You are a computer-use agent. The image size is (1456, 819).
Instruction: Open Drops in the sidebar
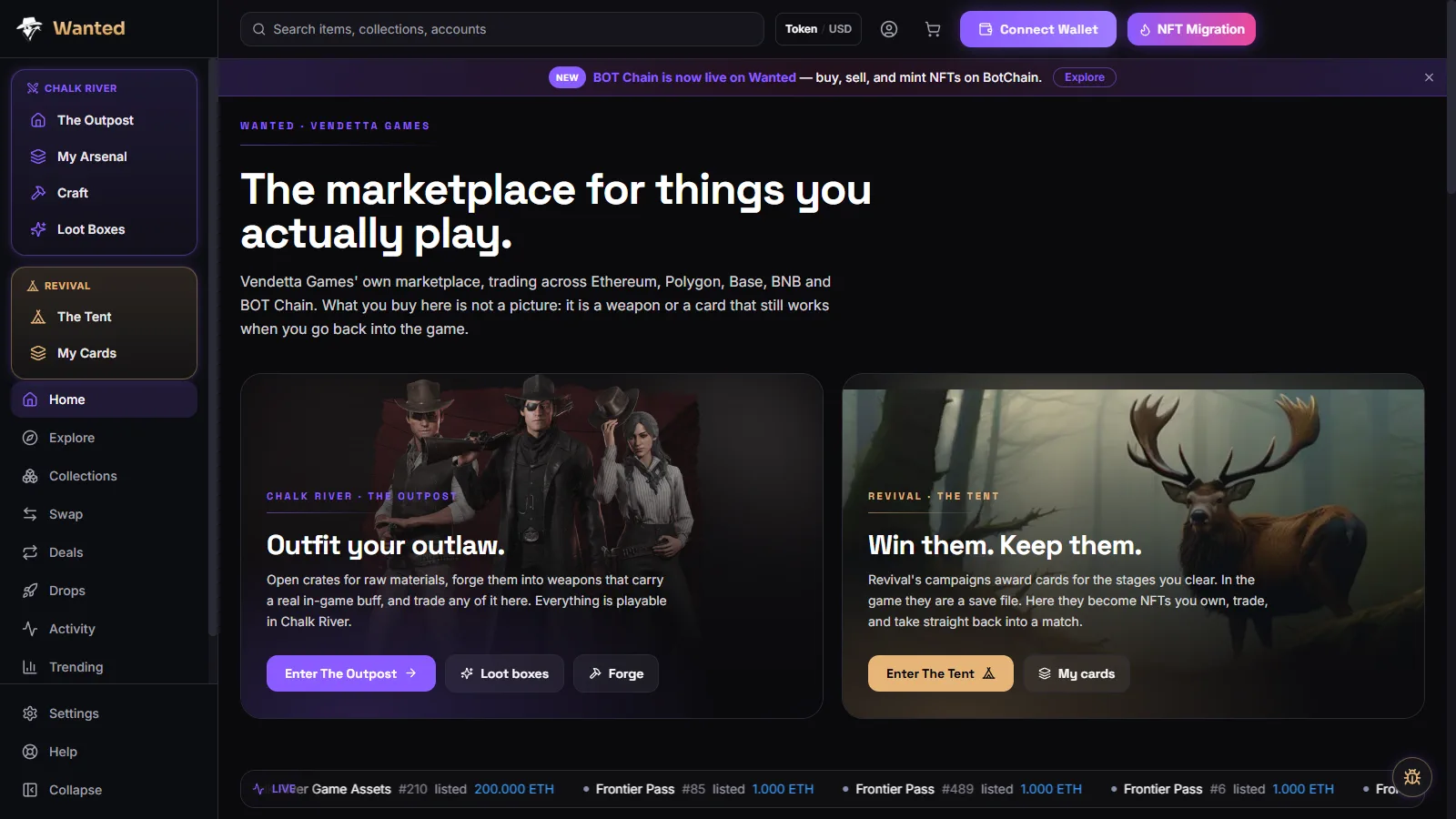click(104, 591)
